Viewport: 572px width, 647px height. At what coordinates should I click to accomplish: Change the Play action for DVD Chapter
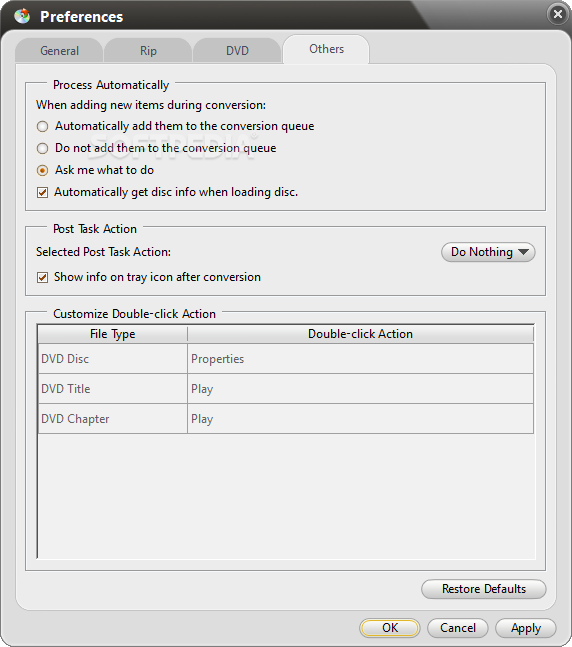[360, 419]
